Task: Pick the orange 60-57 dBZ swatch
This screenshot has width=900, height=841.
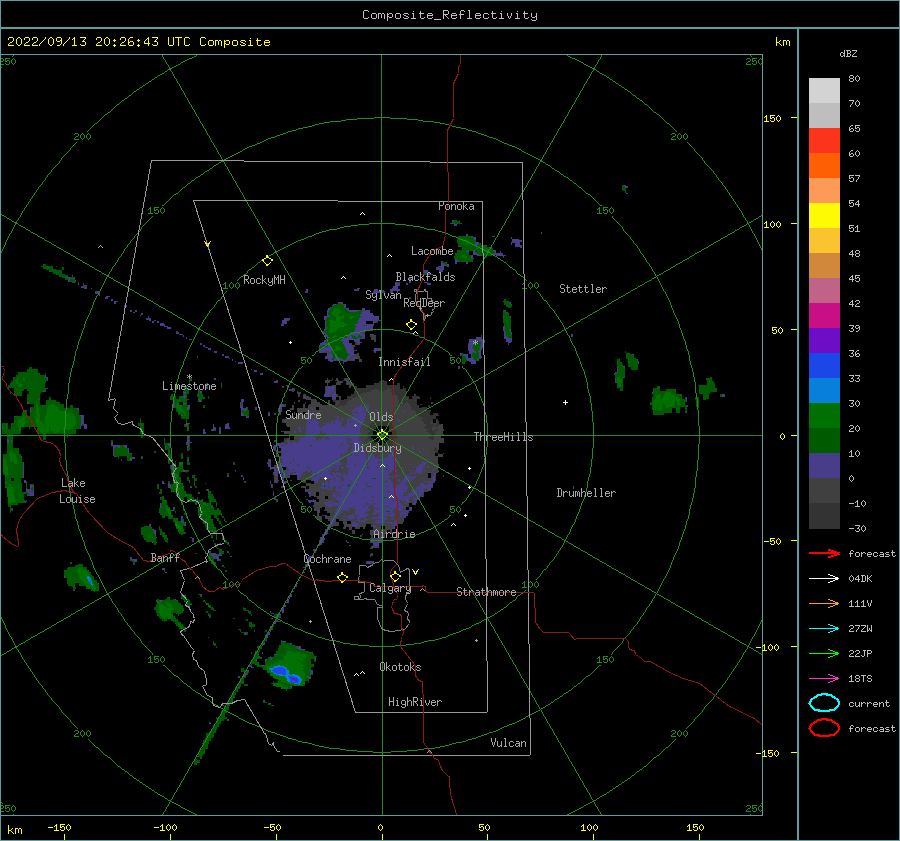Action: click(824, 166)
